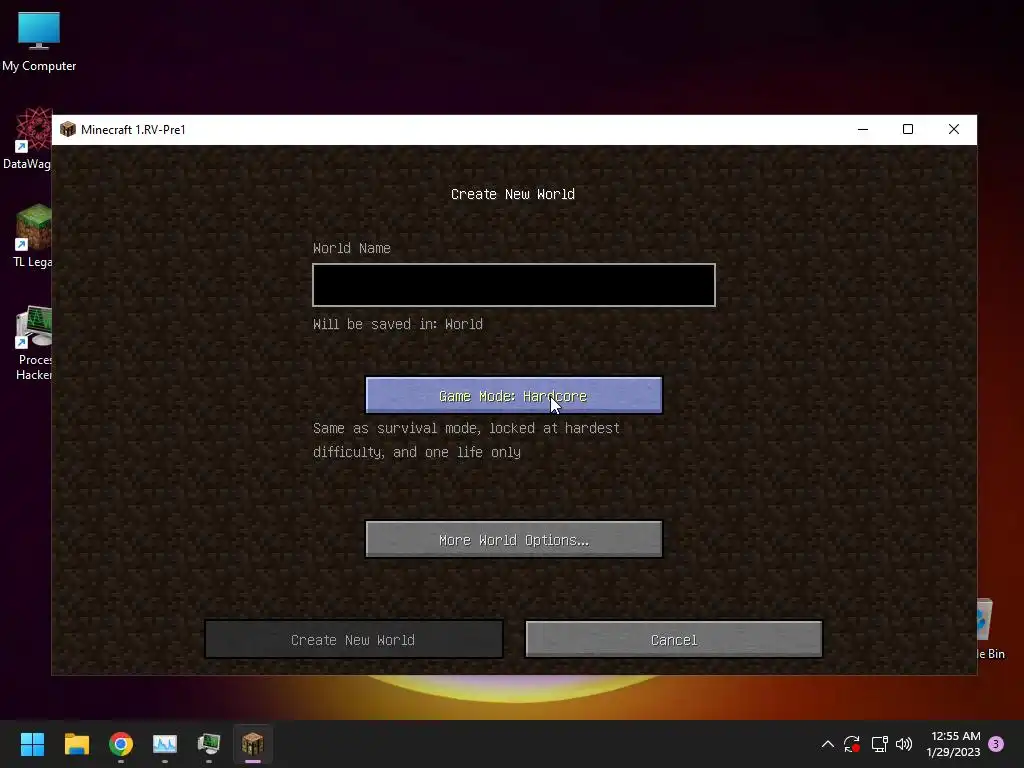
Task: Open the volume tray icon
Action: (904, 744)
